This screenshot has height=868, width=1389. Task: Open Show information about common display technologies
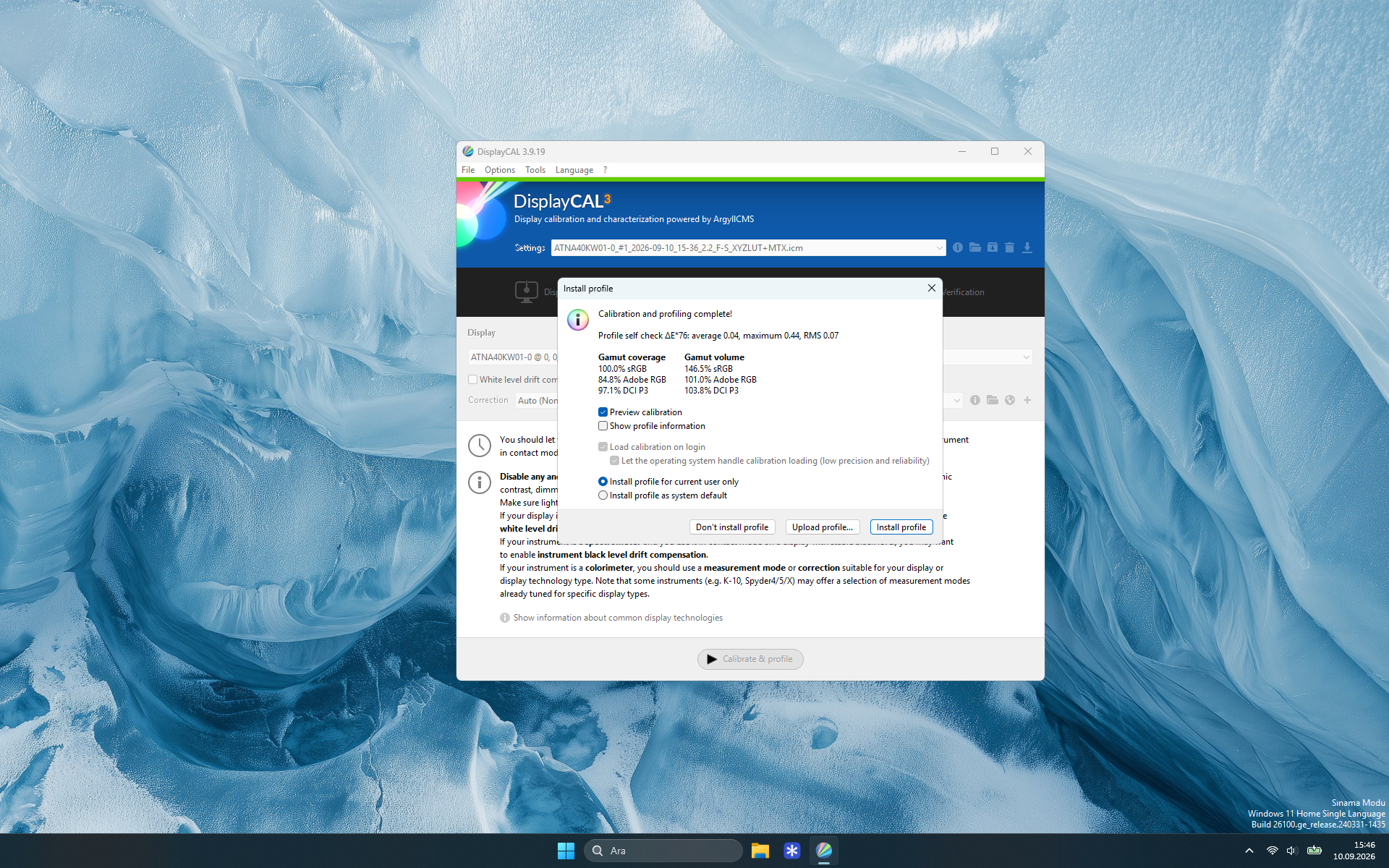tap(618, 618)
